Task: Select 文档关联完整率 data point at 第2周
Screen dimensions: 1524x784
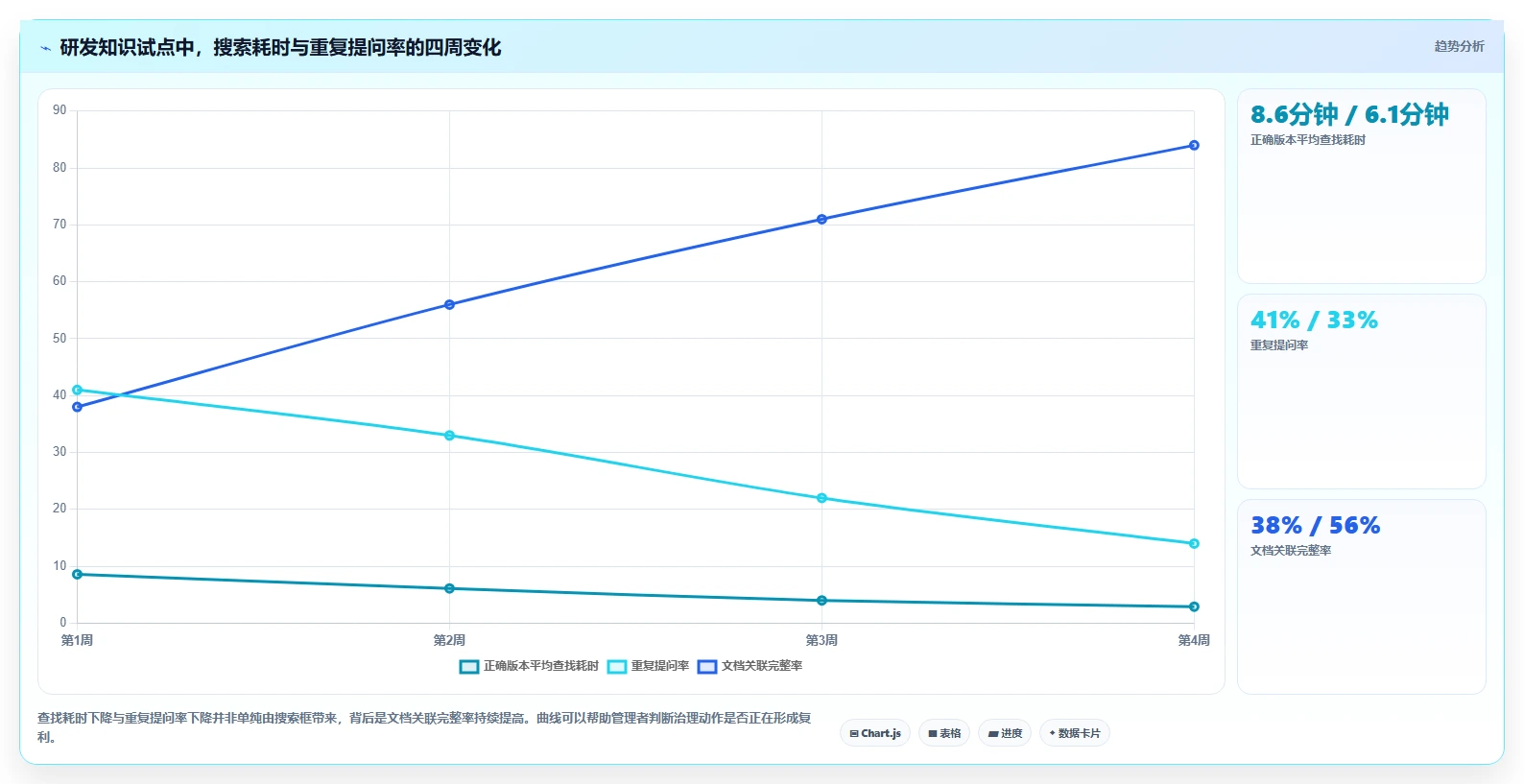Action: click(449, 305)
